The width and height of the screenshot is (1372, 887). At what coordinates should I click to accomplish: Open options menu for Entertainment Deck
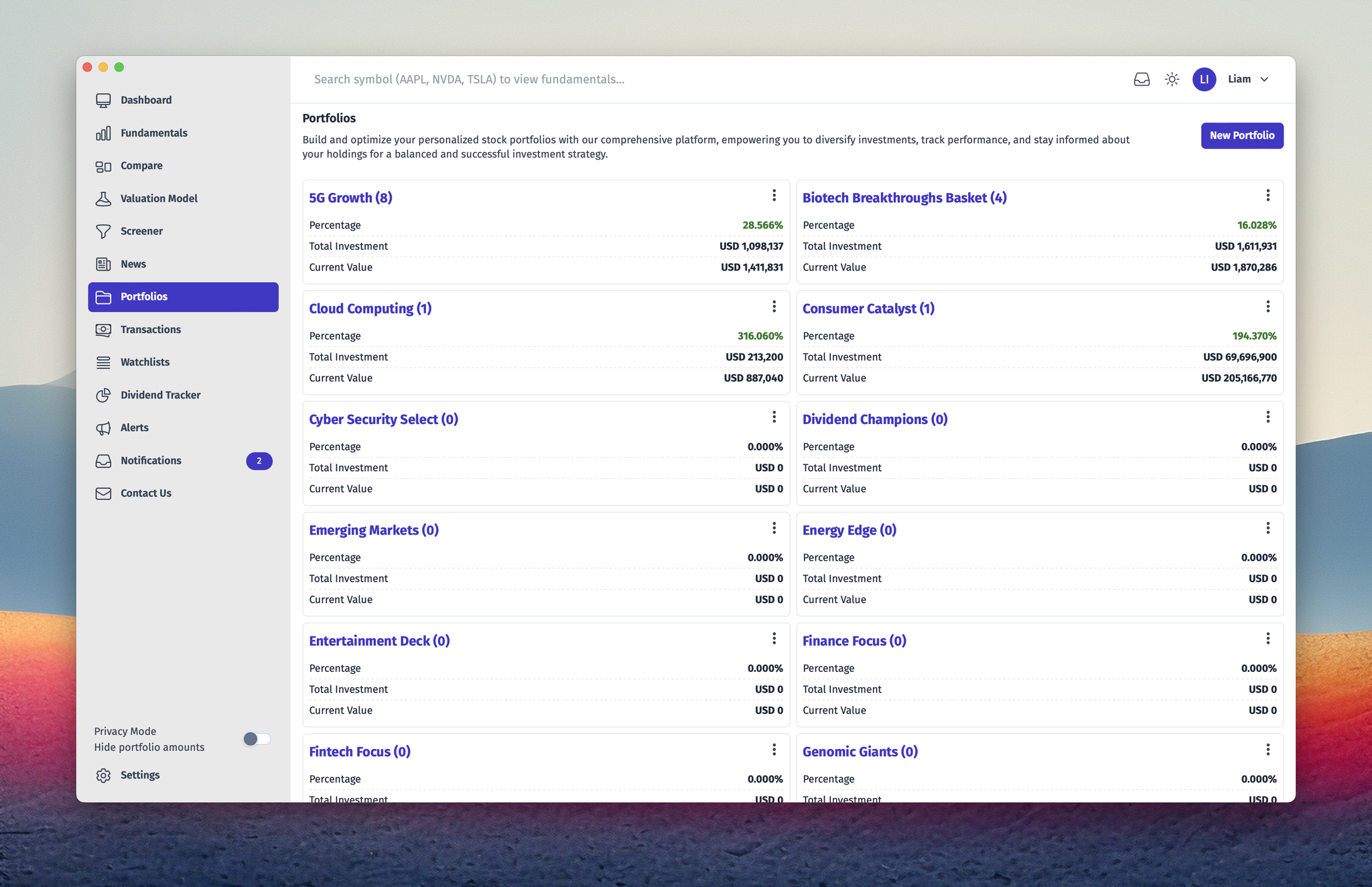click(774, 639)
